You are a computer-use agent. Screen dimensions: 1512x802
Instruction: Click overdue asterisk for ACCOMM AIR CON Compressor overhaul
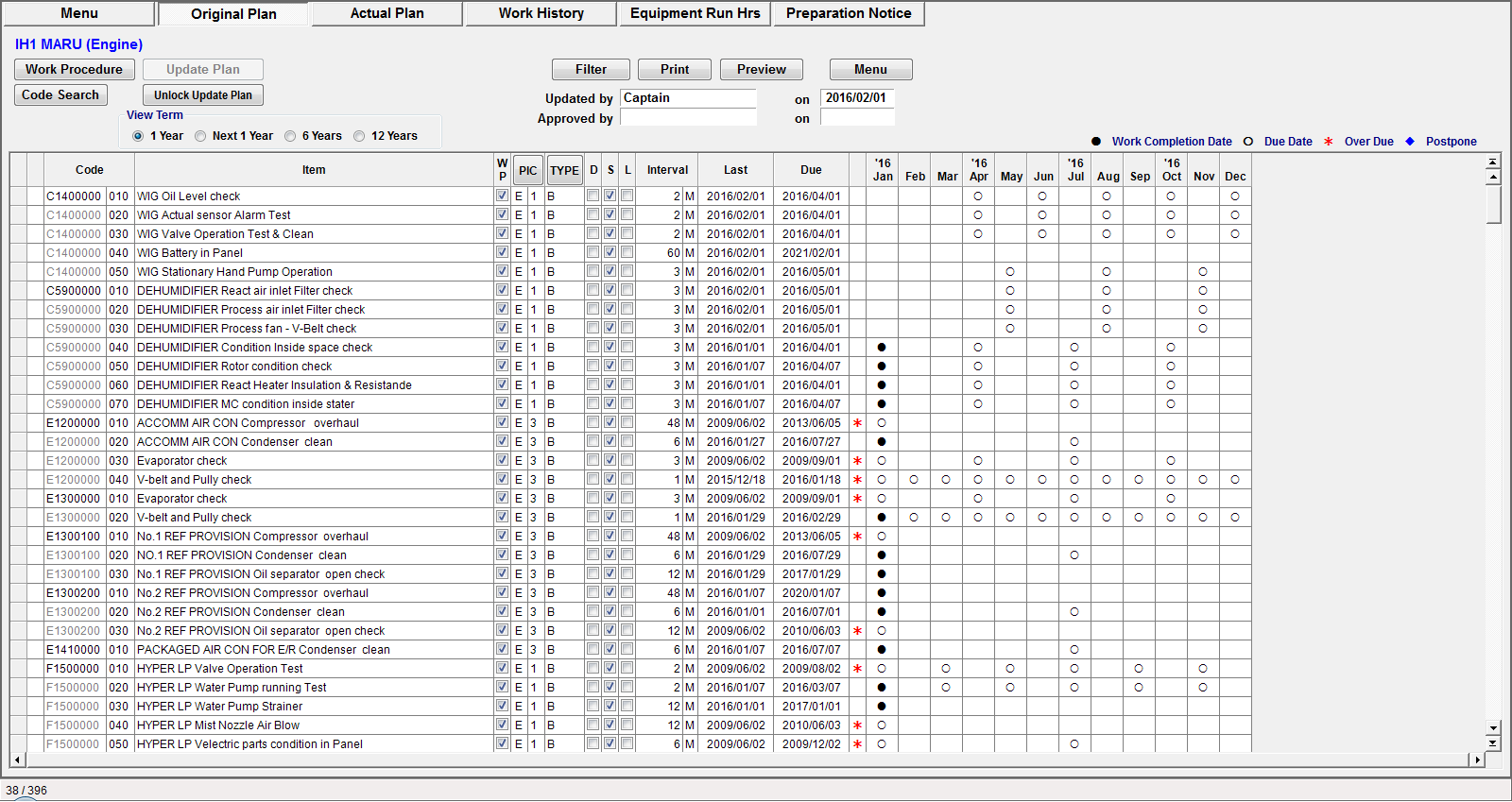click(x=857, y=423)
